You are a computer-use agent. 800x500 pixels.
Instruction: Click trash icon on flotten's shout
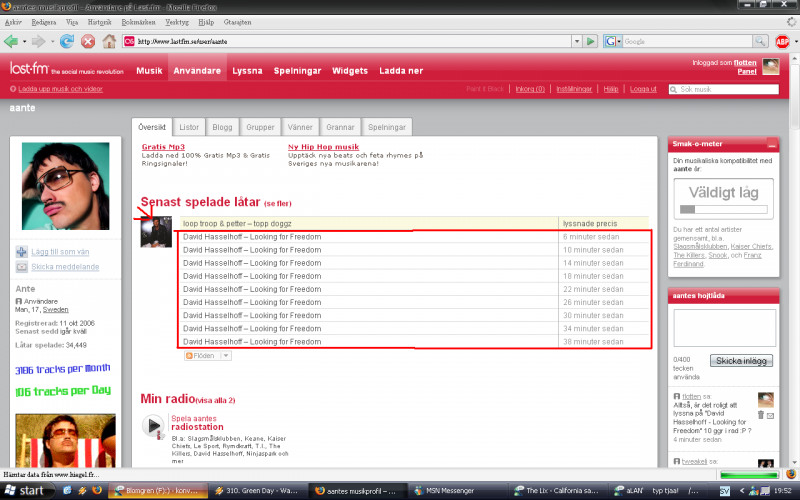click(761, 414)
